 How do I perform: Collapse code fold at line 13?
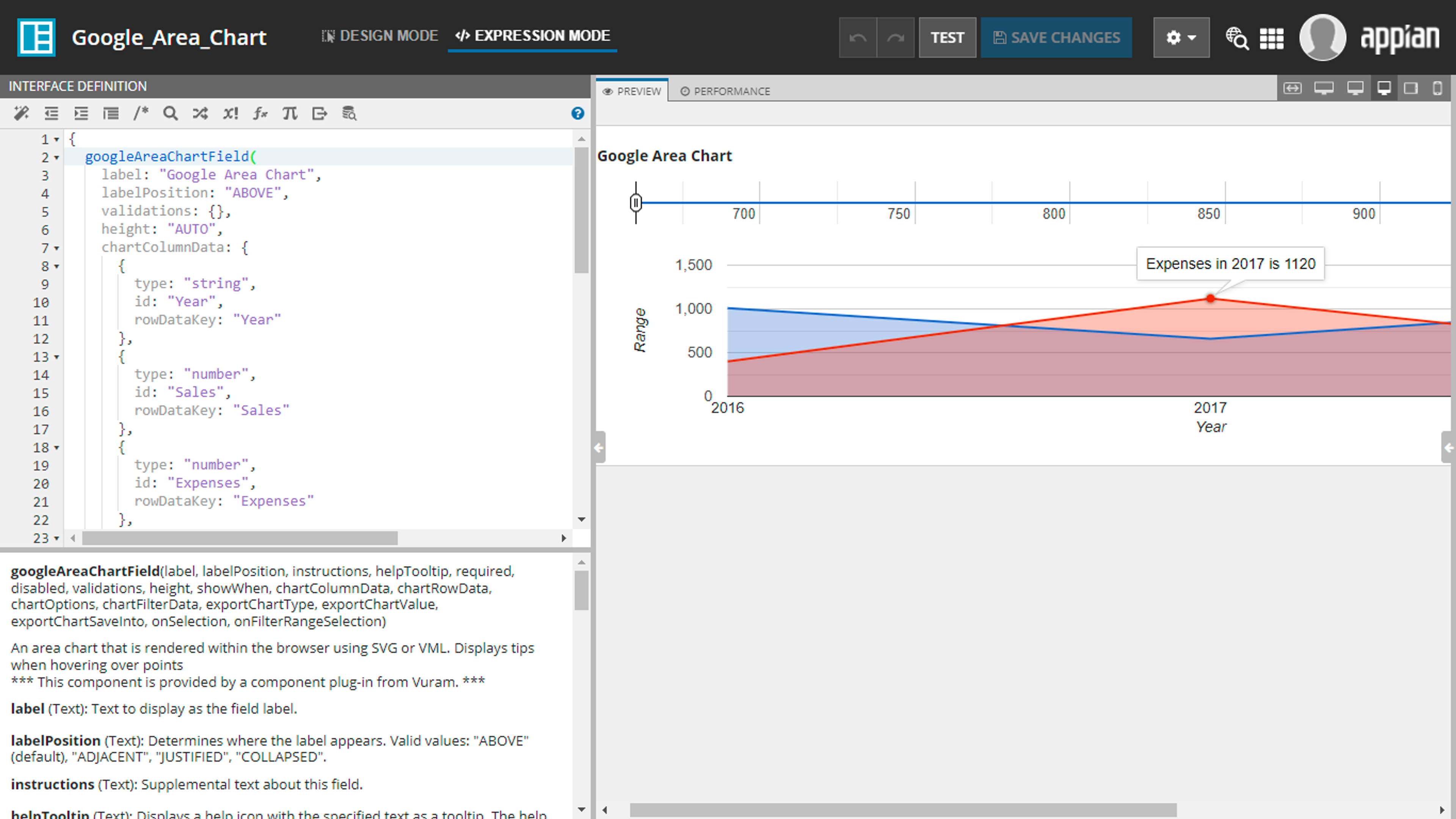(x=56, y=357)
